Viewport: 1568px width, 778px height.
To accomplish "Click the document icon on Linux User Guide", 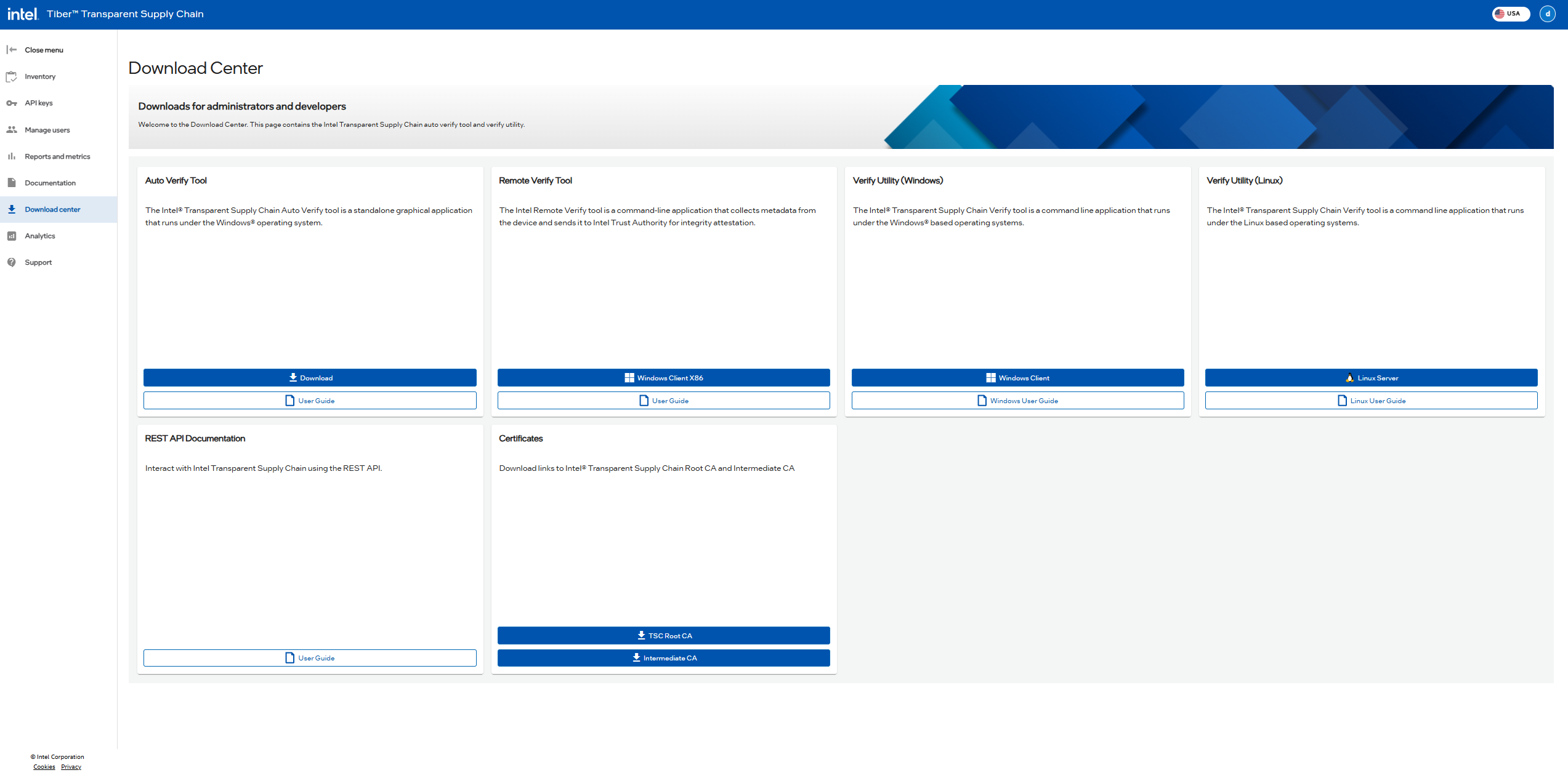I will (1343, 401).
